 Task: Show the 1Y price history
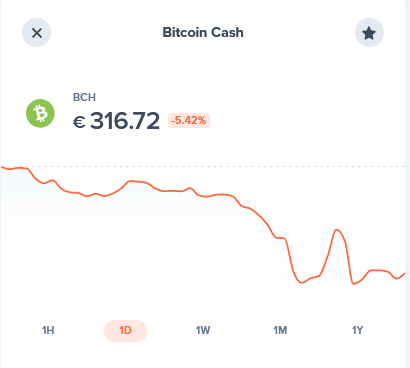pyautogui.click(x=358, y=330)
